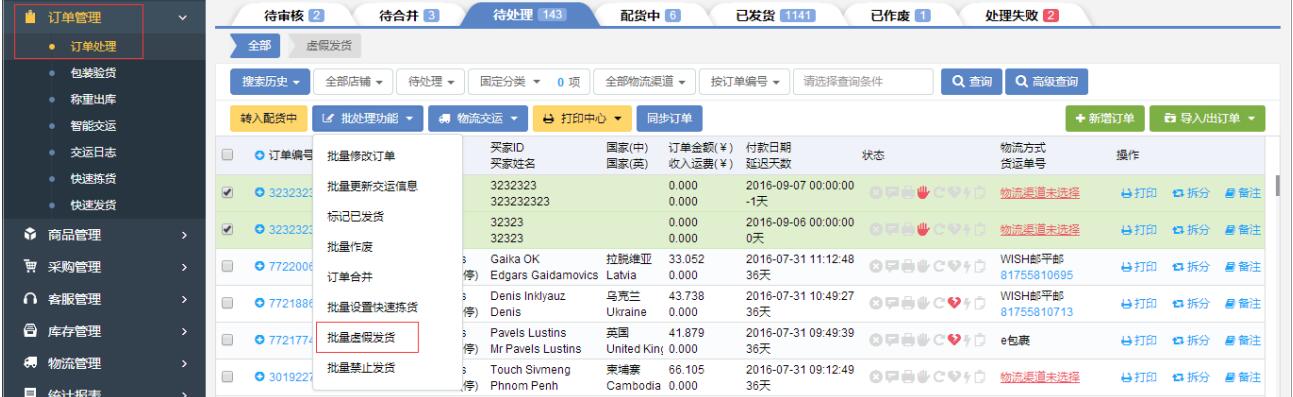Click the plus icon beside order 3019227
1293x397 pixels.
[x=260, y=377]
